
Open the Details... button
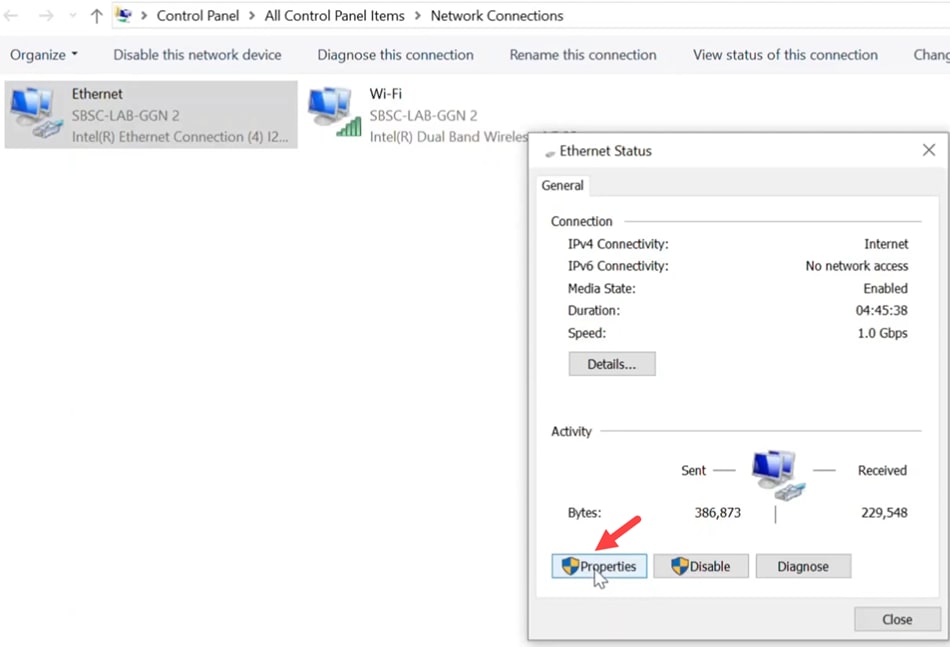click(x=612, y=364)
